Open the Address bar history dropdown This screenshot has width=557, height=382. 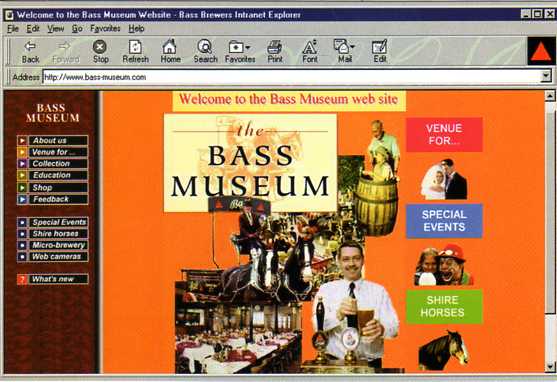(x=546, y=76)
